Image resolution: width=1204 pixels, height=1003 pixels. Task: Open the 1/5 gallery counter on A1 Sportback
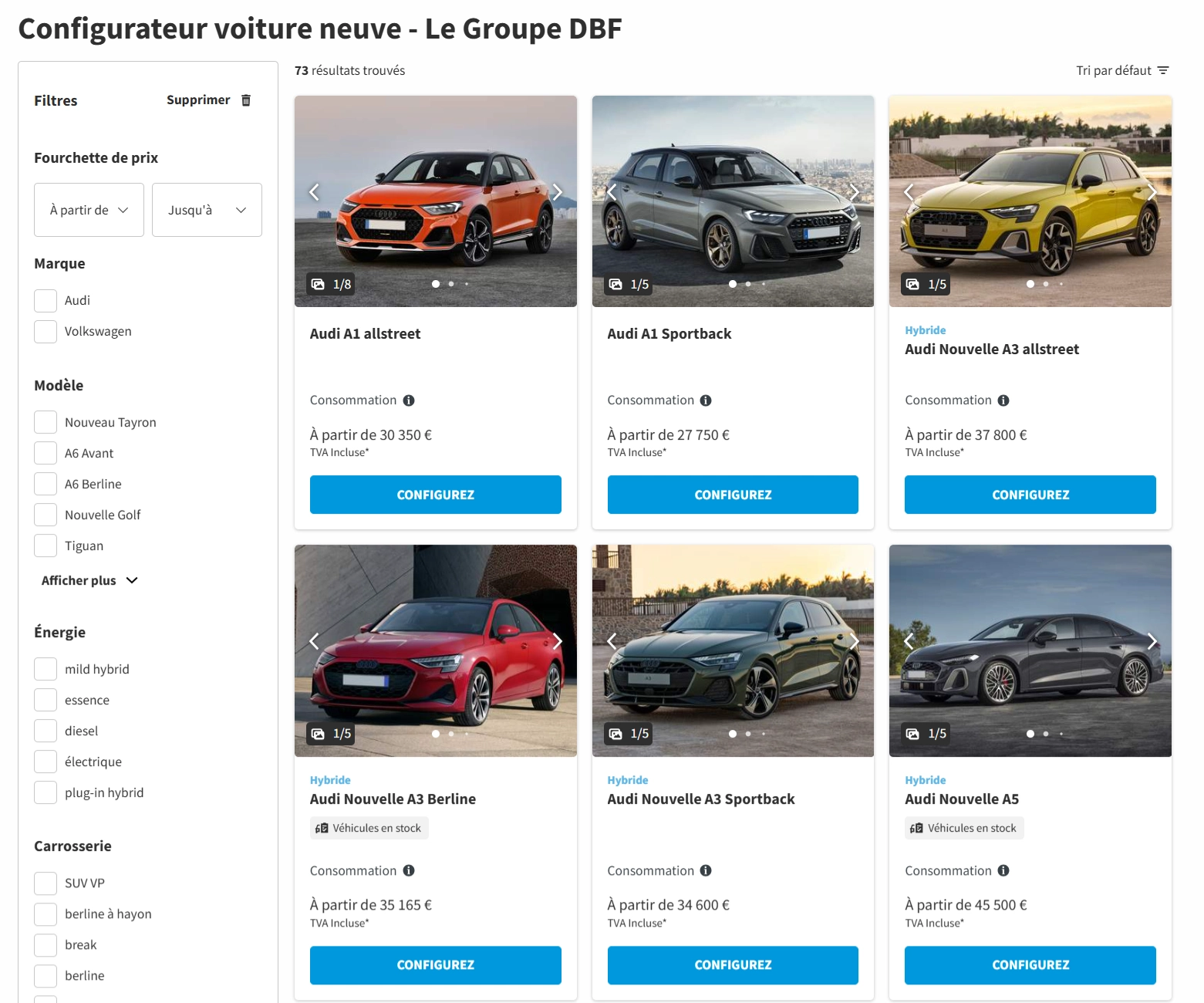pos(629,284)
